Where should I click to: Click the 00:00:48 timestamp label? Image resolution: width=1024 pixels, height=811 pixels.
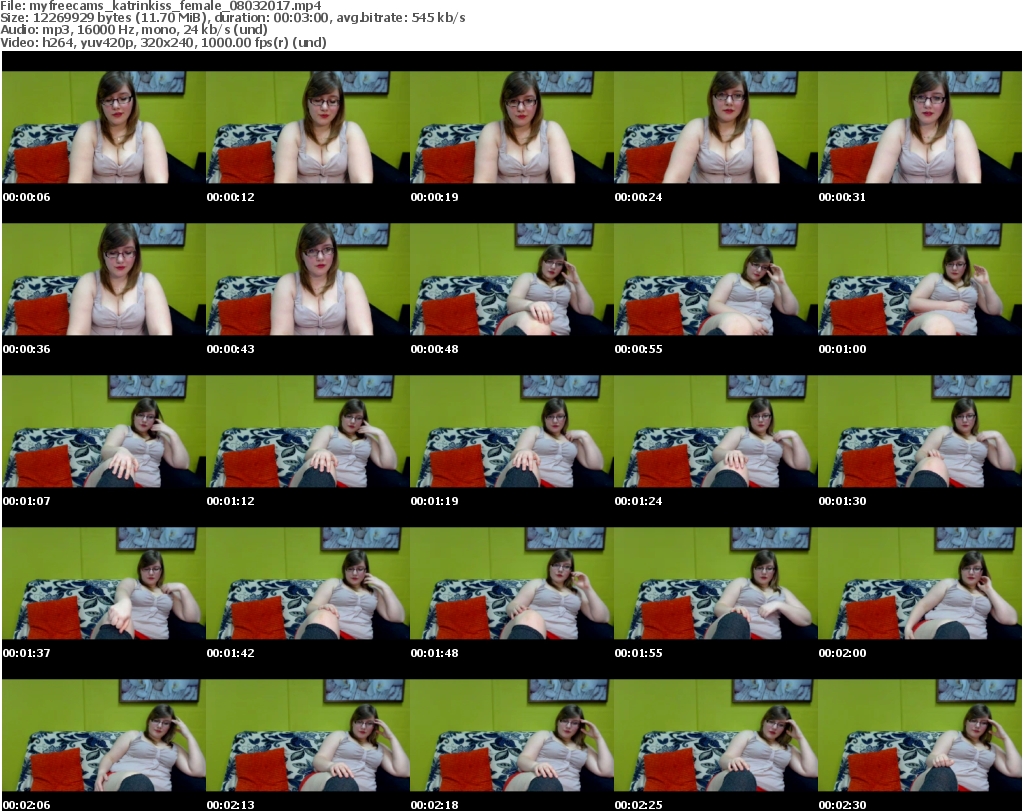434,349
